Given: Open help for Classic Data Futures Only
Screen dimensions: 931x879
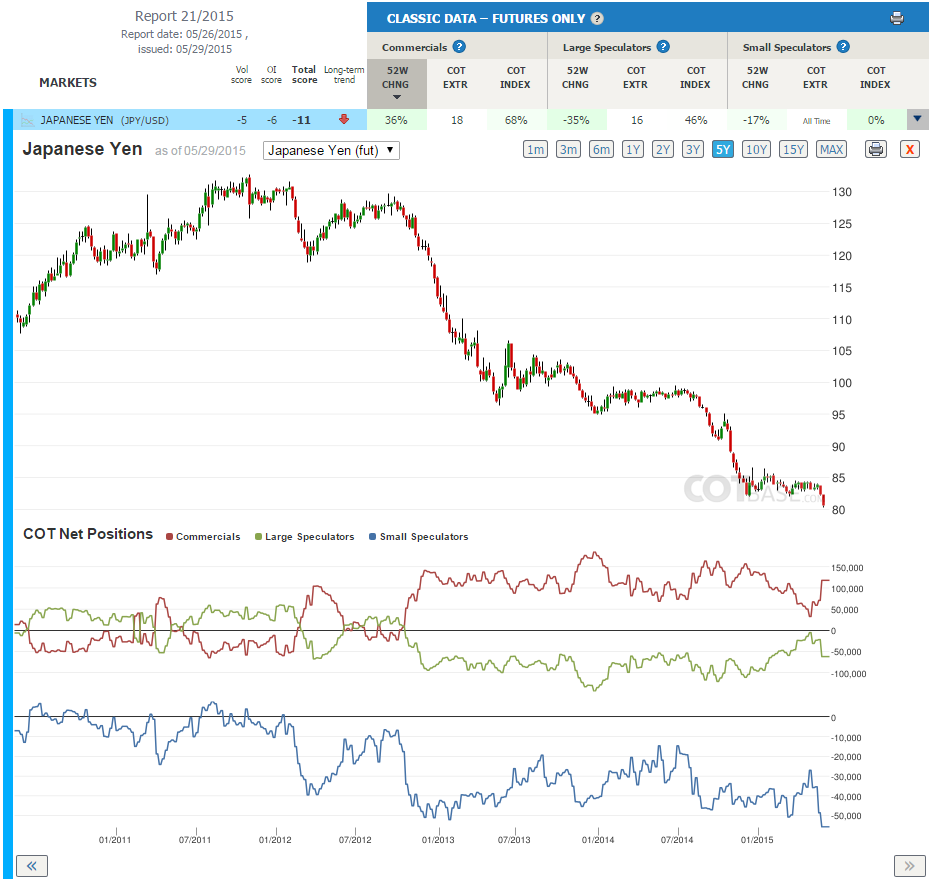Looking at the screenshot, I should coord(597,18).
